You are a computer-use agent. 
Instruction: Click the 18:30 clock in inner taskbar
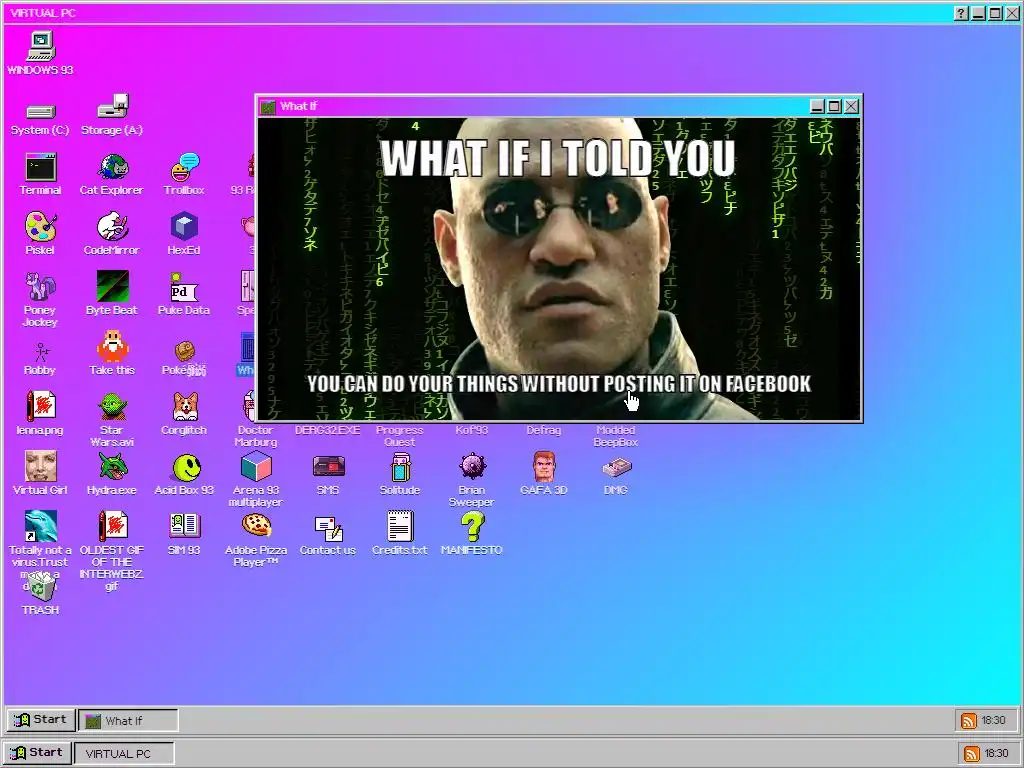tap(994, 720)
